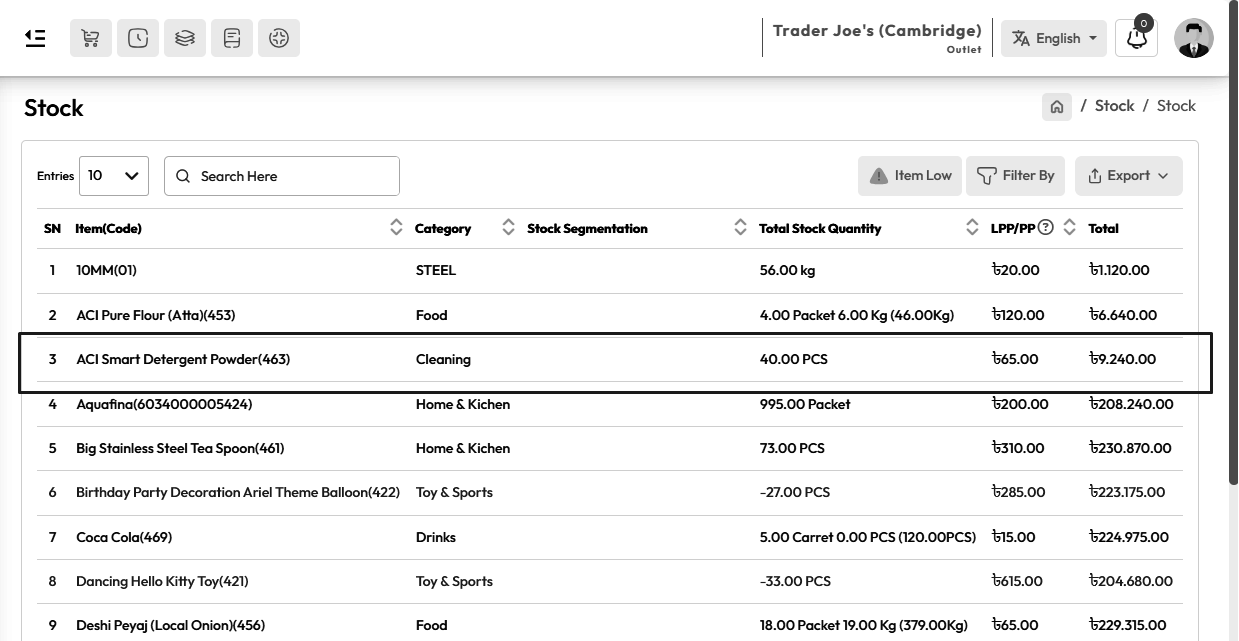Open the English language dropdown

coord(1054,38)
